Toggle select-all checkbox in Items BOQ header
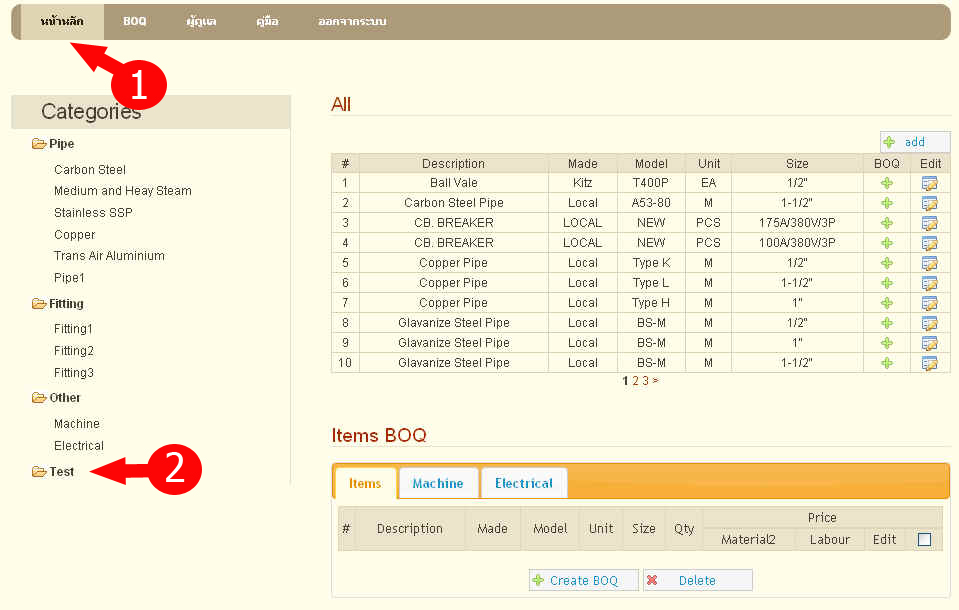959x610 pixels. tap(924, 540)
